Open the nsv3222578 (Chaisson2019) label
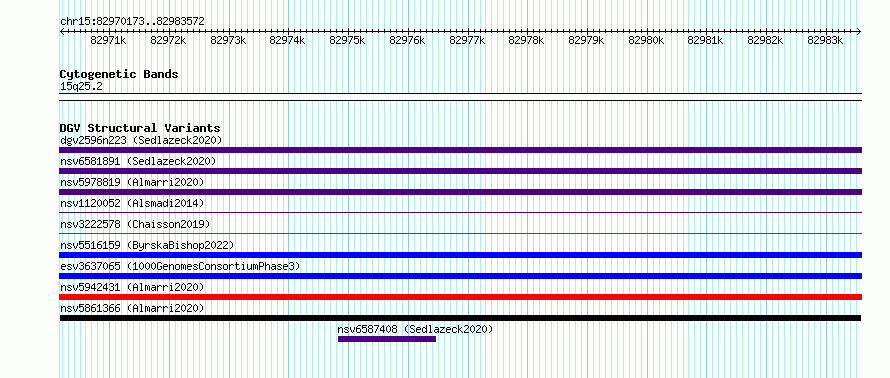Viewport: 890px width, 378px height. point(135,224)
